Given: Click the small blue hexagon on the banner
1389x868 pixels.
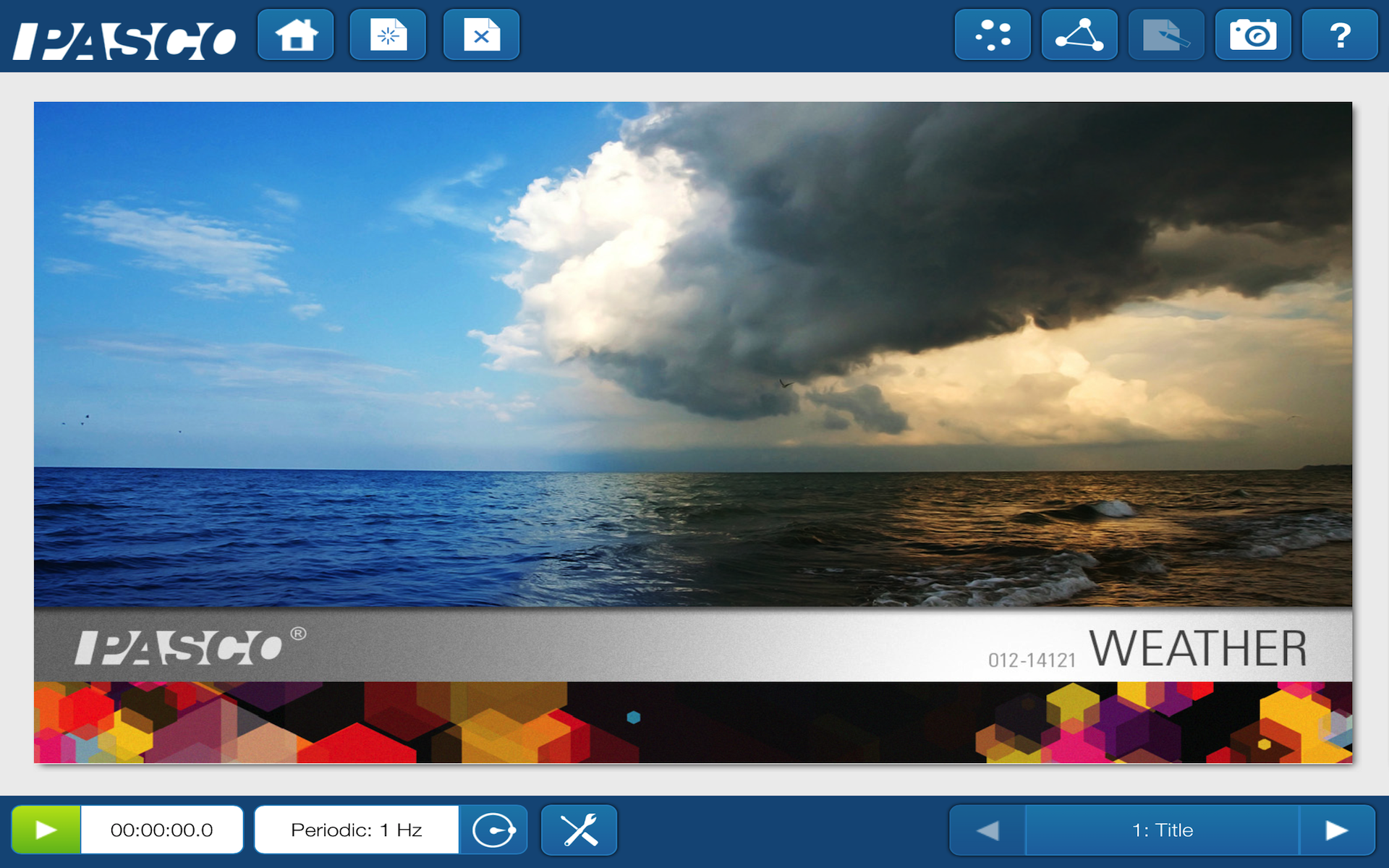Looking at the screenshot, I should pyautogui.click(x=634, y=717).
